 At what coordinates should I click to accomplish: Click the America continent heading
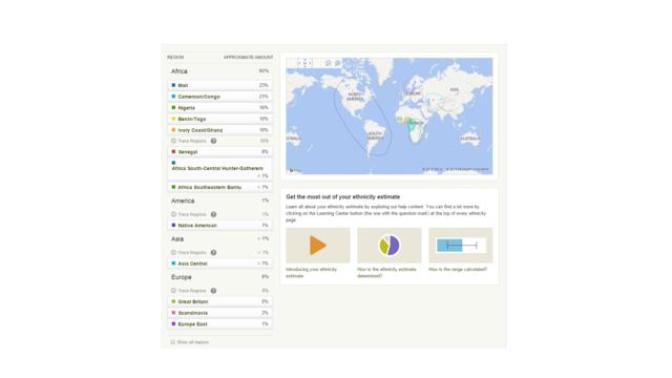(x=183, y=201)
